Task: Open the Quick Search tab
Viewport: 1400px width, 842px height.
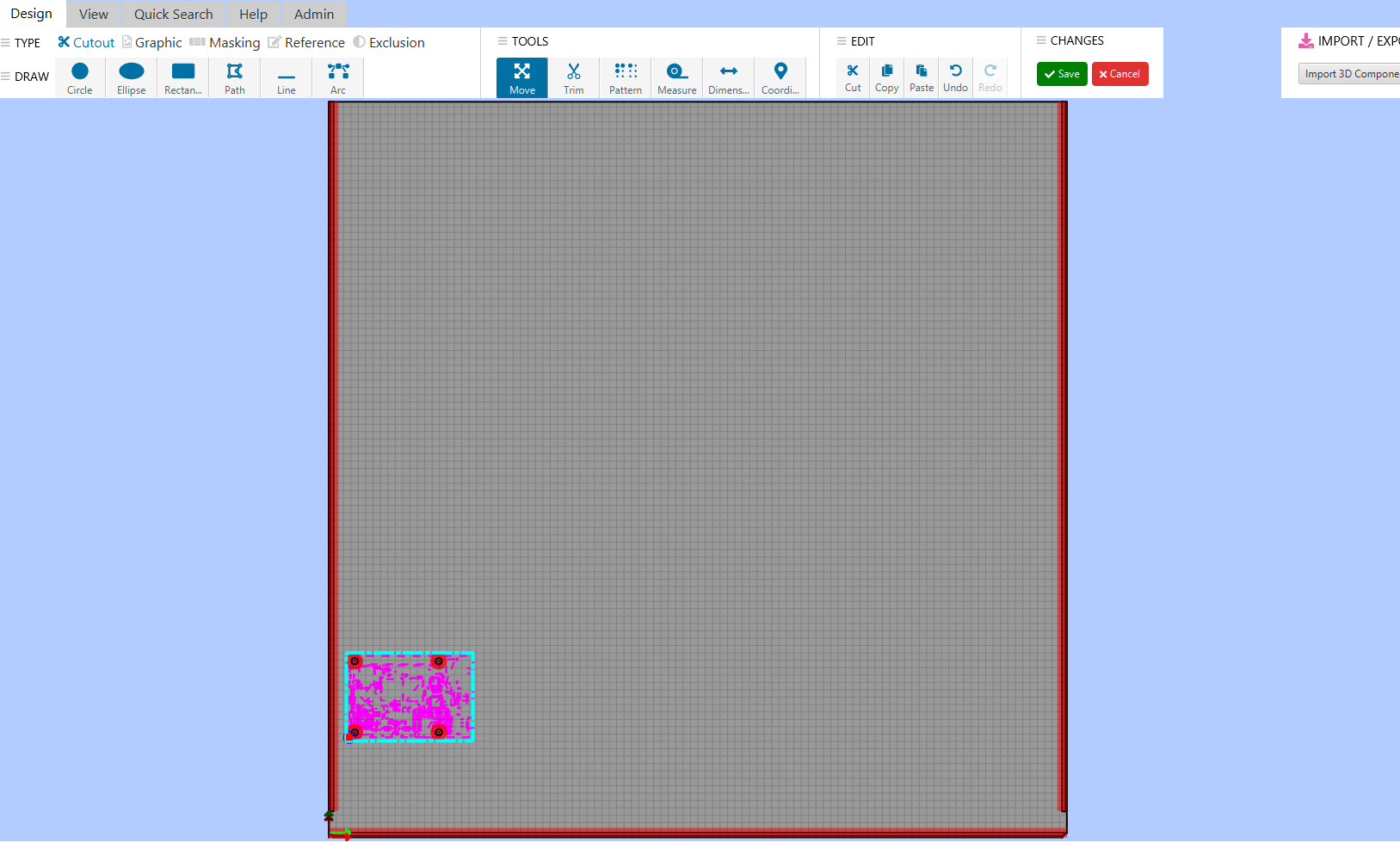Action: (174, 15)
